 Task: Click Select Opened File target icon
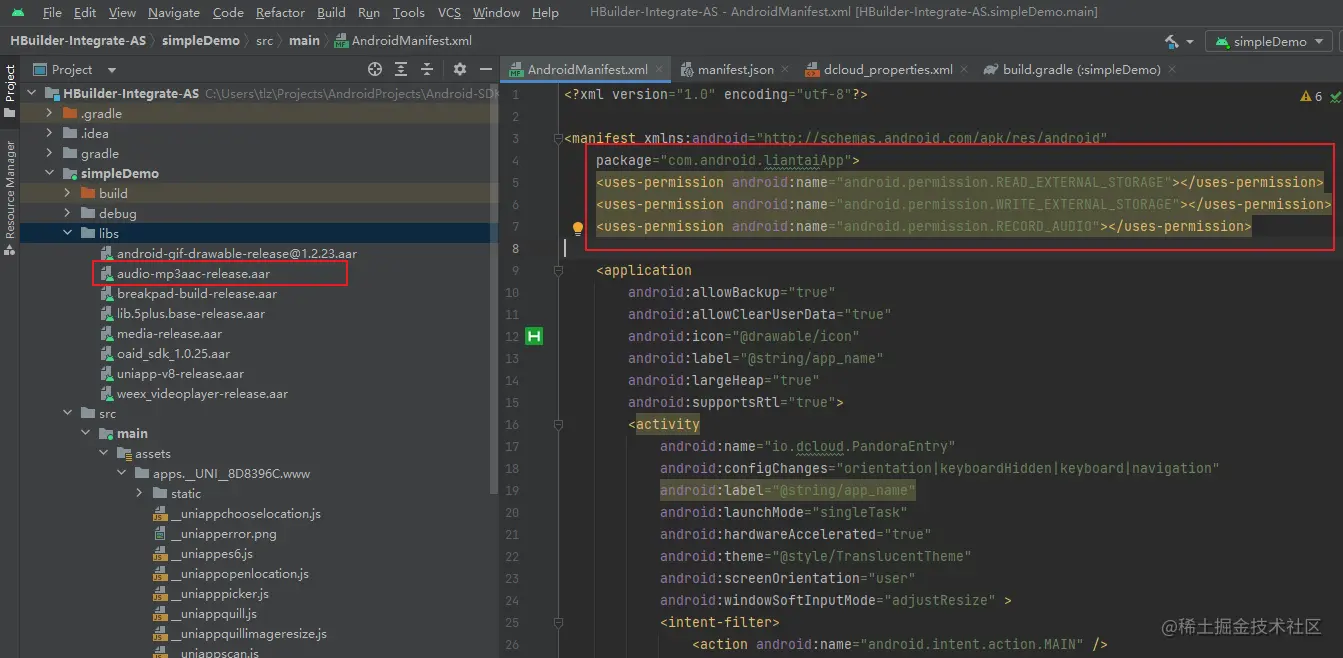375,69
